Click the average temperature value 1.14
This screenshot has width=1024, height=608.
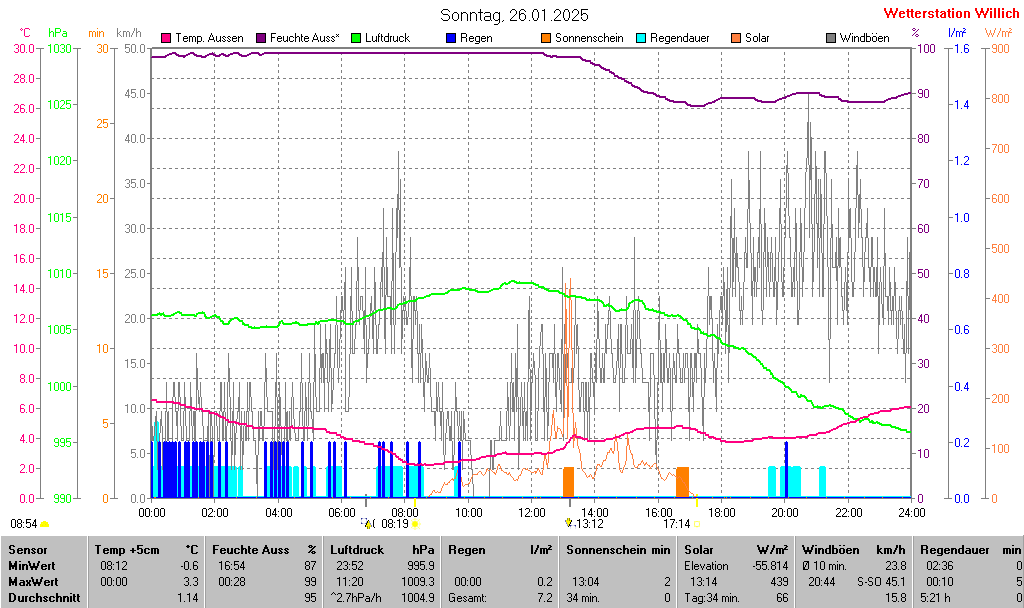pyautogui.click(x=187, y=598)
